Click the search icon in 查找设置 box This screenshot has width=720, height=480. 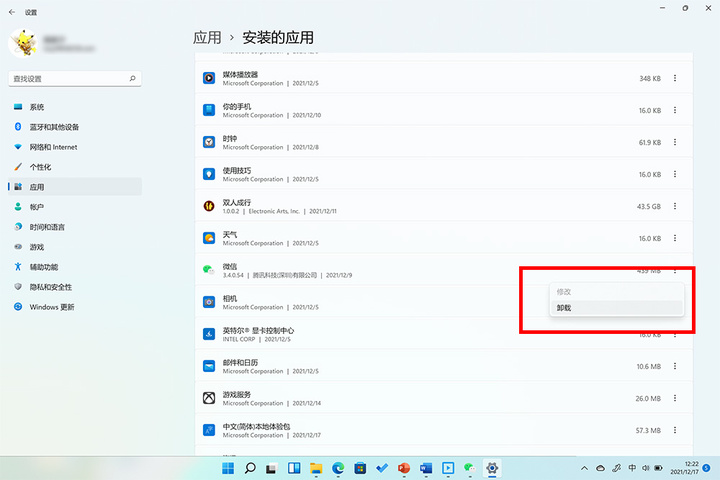(x=132, y=79)
